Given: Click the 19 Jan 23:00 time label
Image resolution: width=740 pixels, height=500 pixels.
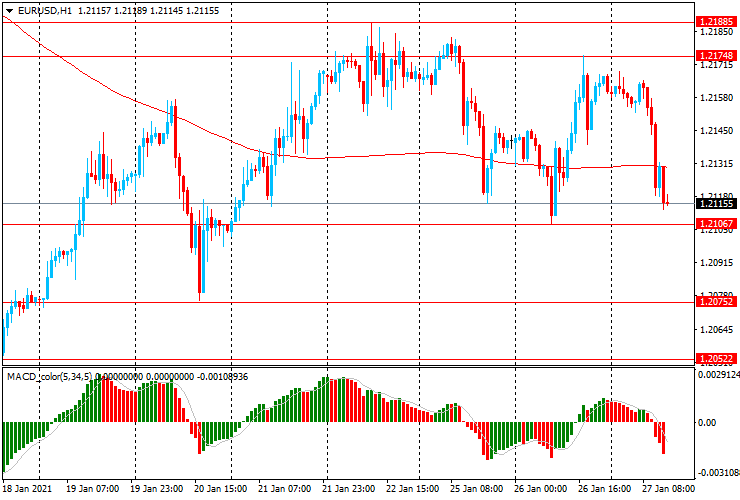Looking at the screenshot, I should click(157, 489).
